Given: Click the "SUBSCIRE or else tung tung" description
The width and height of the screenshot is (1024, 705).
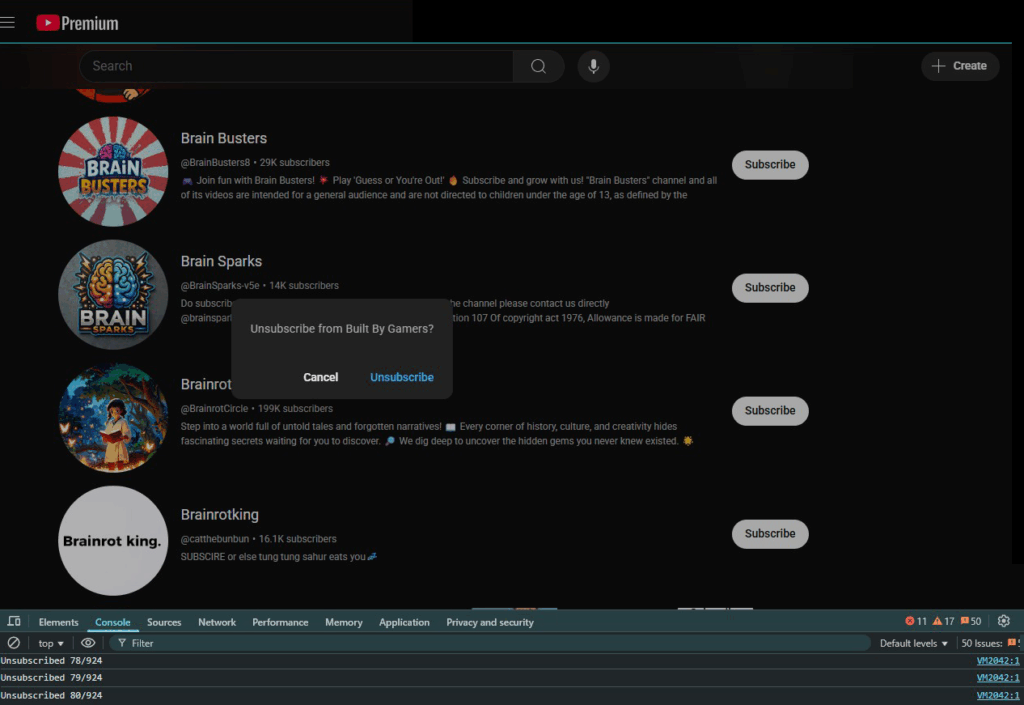Looking at the screenshot, I should click(x=279, y=557).
